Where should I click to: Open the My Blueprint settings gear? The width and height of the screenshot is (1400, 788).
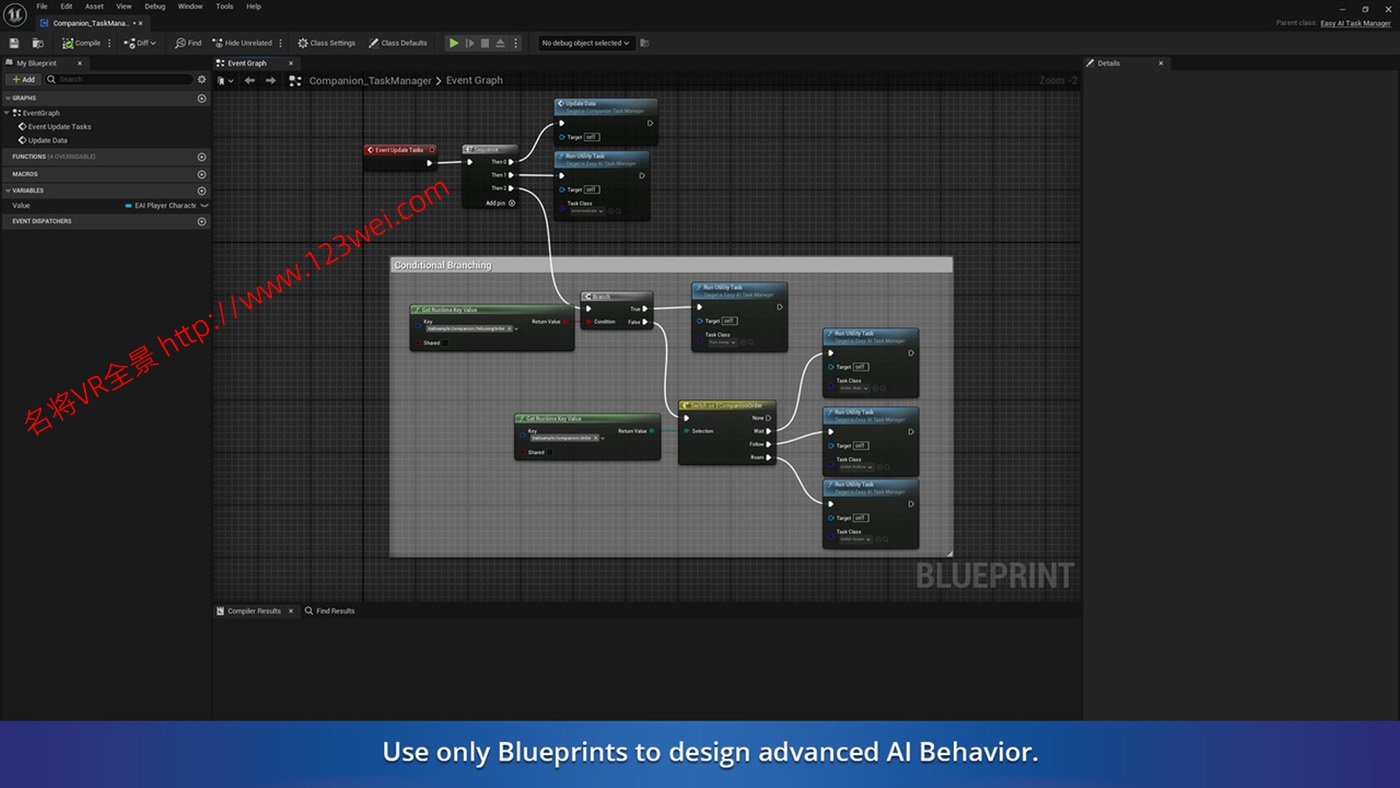(202, 79)
